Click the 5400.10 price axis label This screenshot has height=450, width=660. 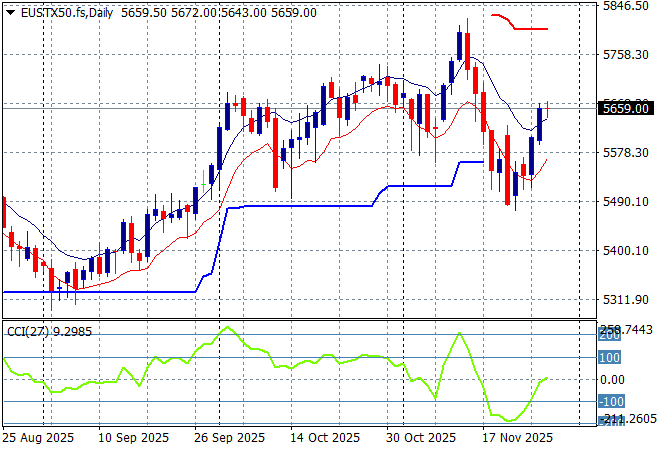[x=625, y=250]
